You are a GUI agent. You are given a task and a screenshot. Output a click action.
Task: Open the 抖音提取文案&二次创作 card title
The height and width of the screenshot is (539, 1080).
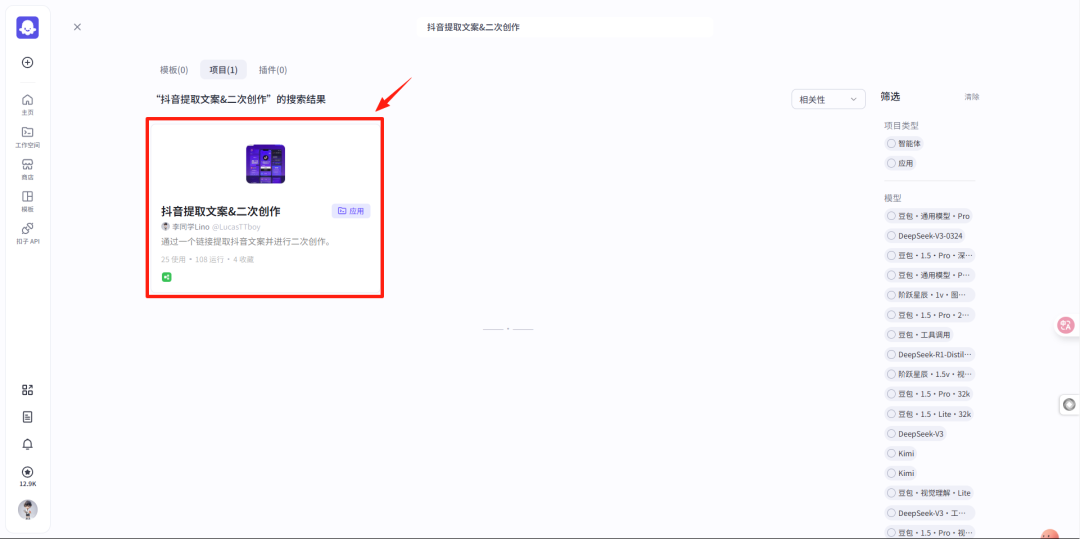click(x=220, y=211)
